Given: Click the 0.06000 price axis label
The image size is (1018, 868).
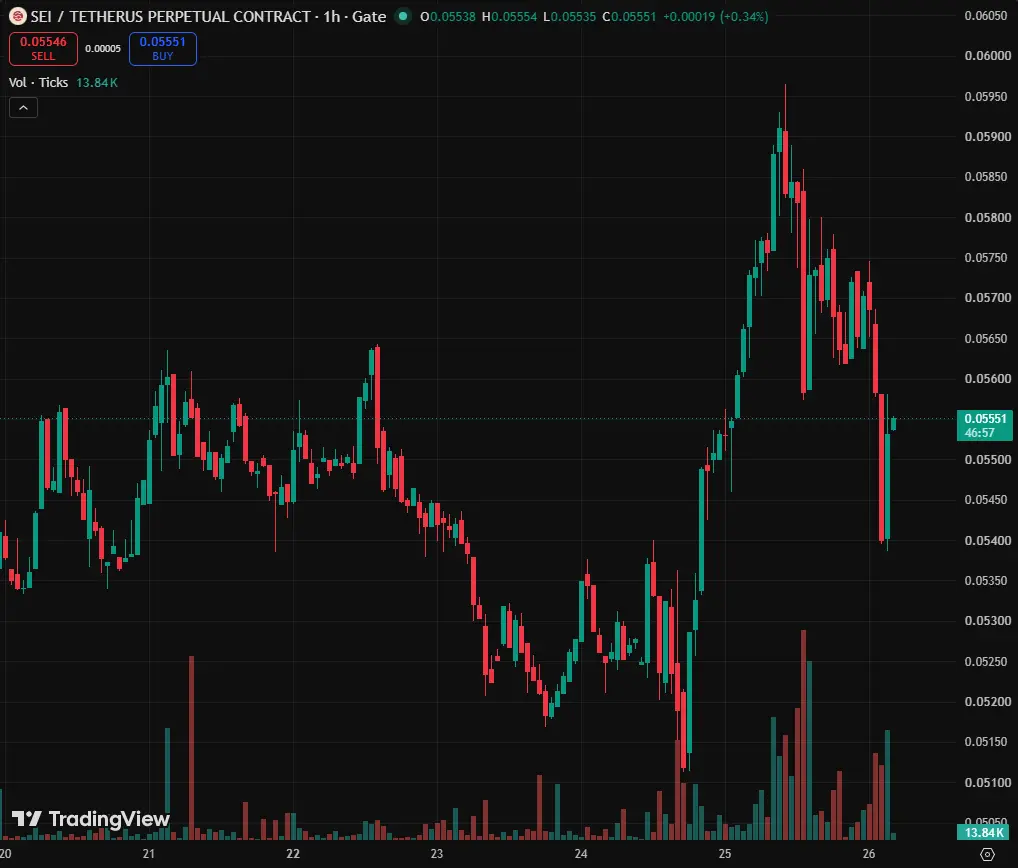Looking at the screenshot, I should 987,56.
